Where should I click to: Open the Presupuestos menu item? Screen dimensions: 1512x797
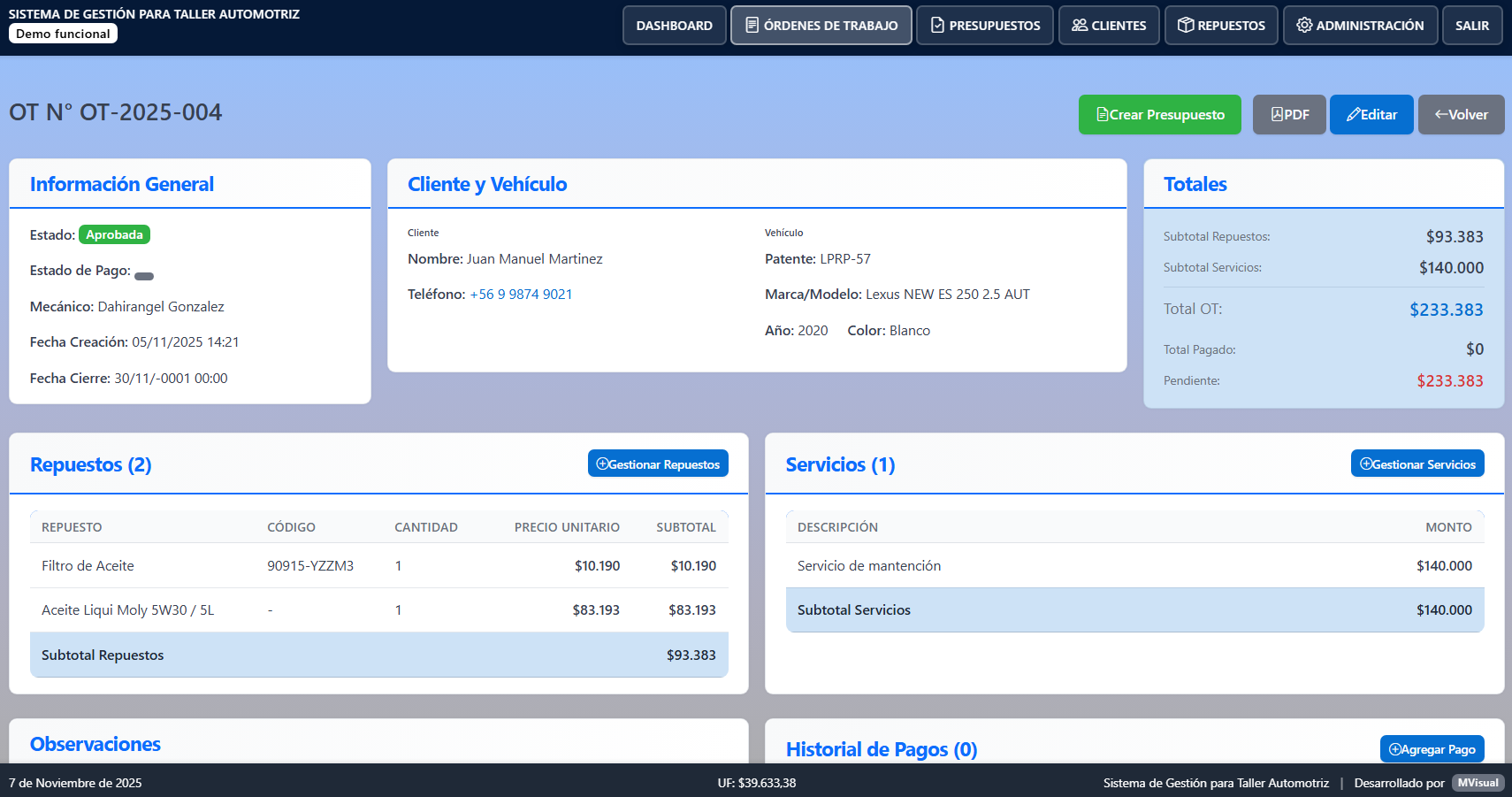(985, 26)
